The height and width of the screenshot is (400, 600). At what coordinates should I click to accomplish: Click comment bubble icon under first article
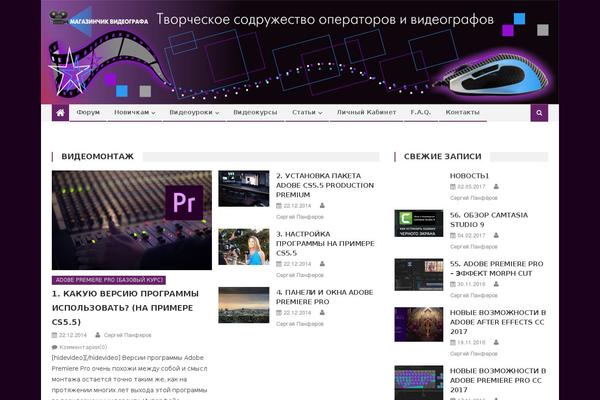(x=54, y=347)
